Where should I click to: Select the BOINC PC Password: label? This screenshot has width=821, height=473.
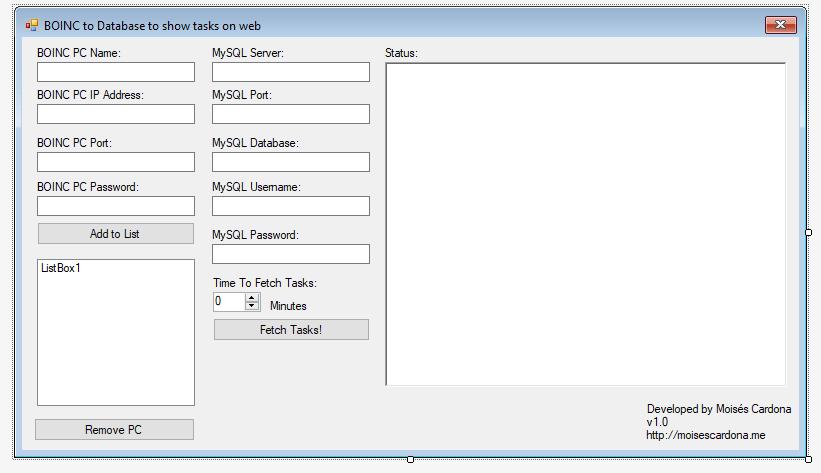(x=88, y=187)
